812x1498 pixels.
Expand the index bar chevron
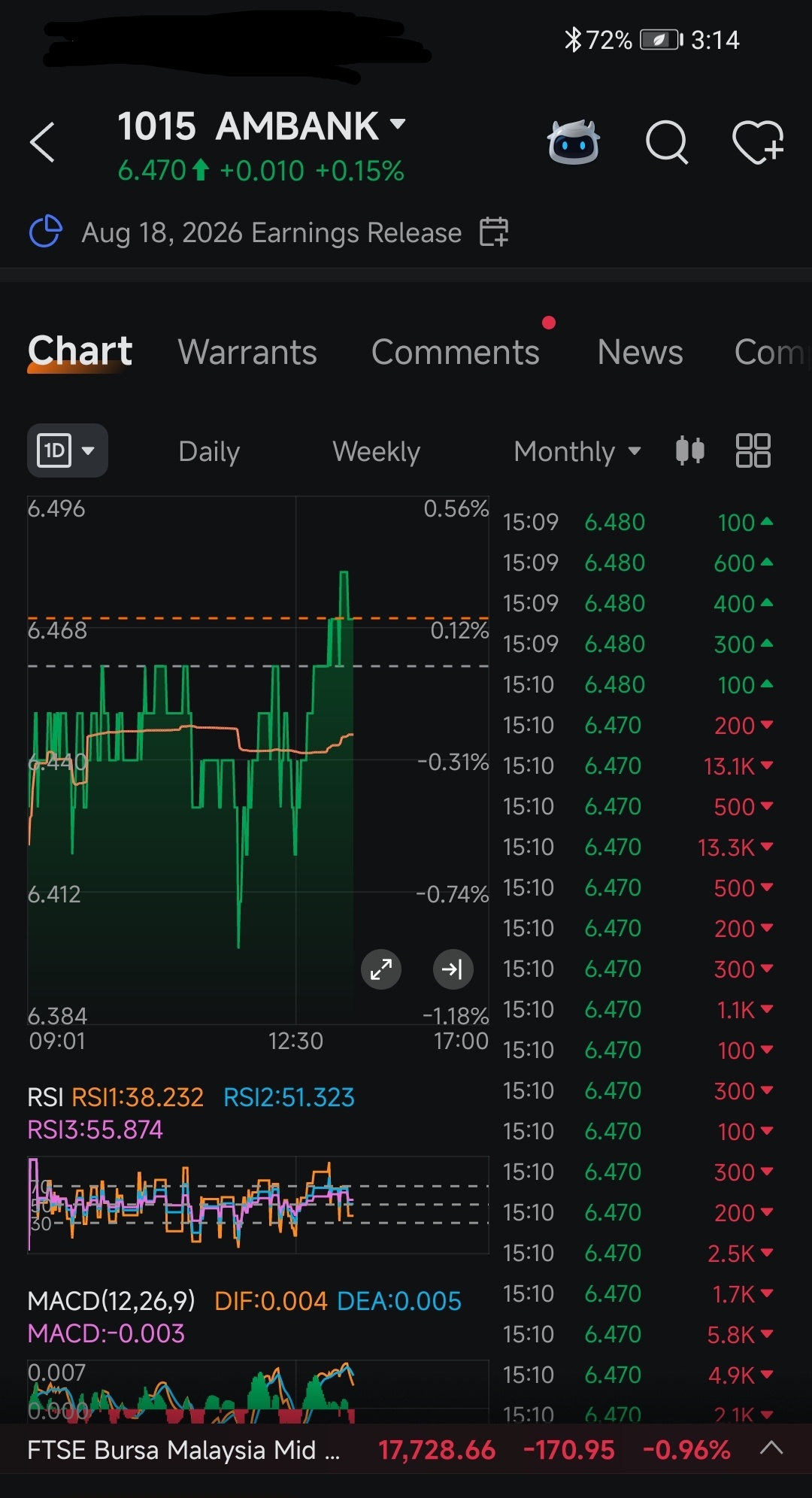coord(771,1448)
